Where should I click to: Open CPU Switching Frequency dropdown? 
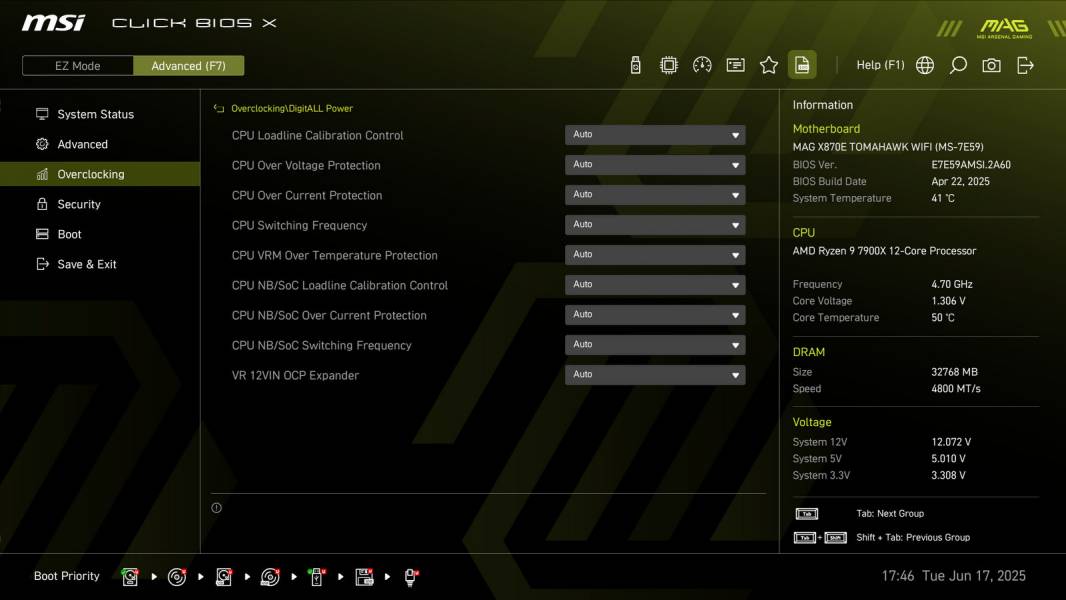(655, 224)
